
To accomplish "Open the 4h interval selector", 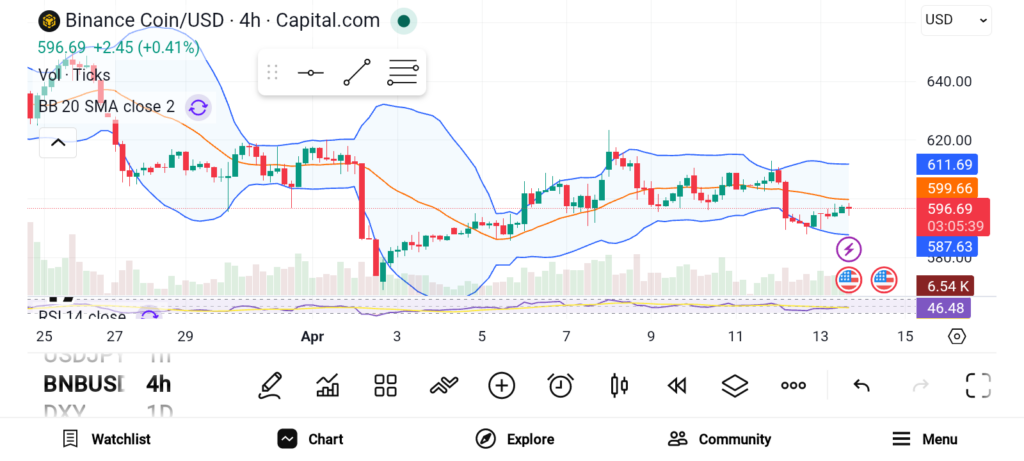I will [x=158, y=384].
